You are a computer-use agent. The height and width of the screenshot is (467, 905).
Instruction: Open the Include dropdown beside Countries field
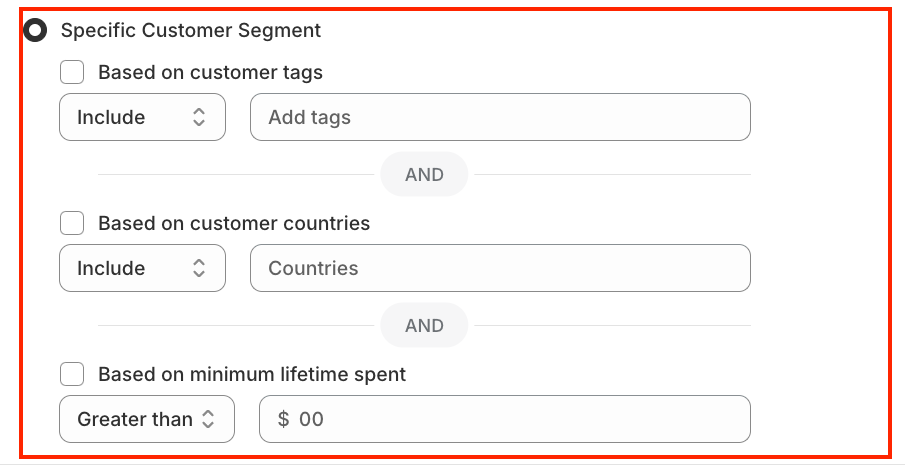tap(142, 268)
